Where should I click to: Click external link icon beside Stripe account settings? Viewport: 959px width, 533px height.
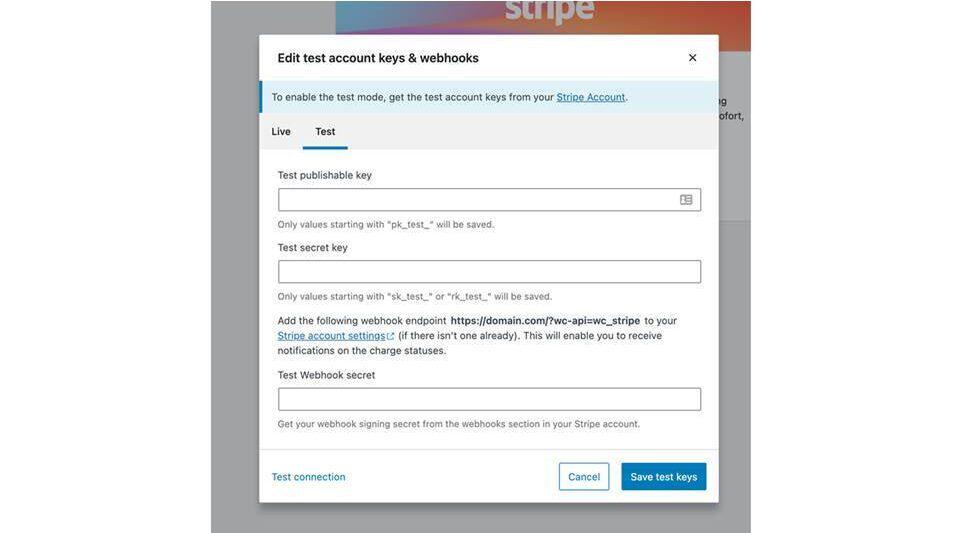pos(391,336)
